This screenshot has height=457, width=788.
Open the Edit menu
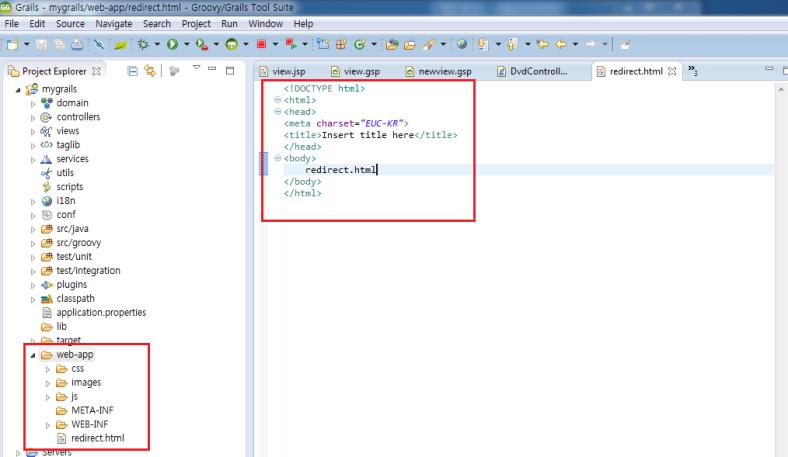tap(37, 24)
